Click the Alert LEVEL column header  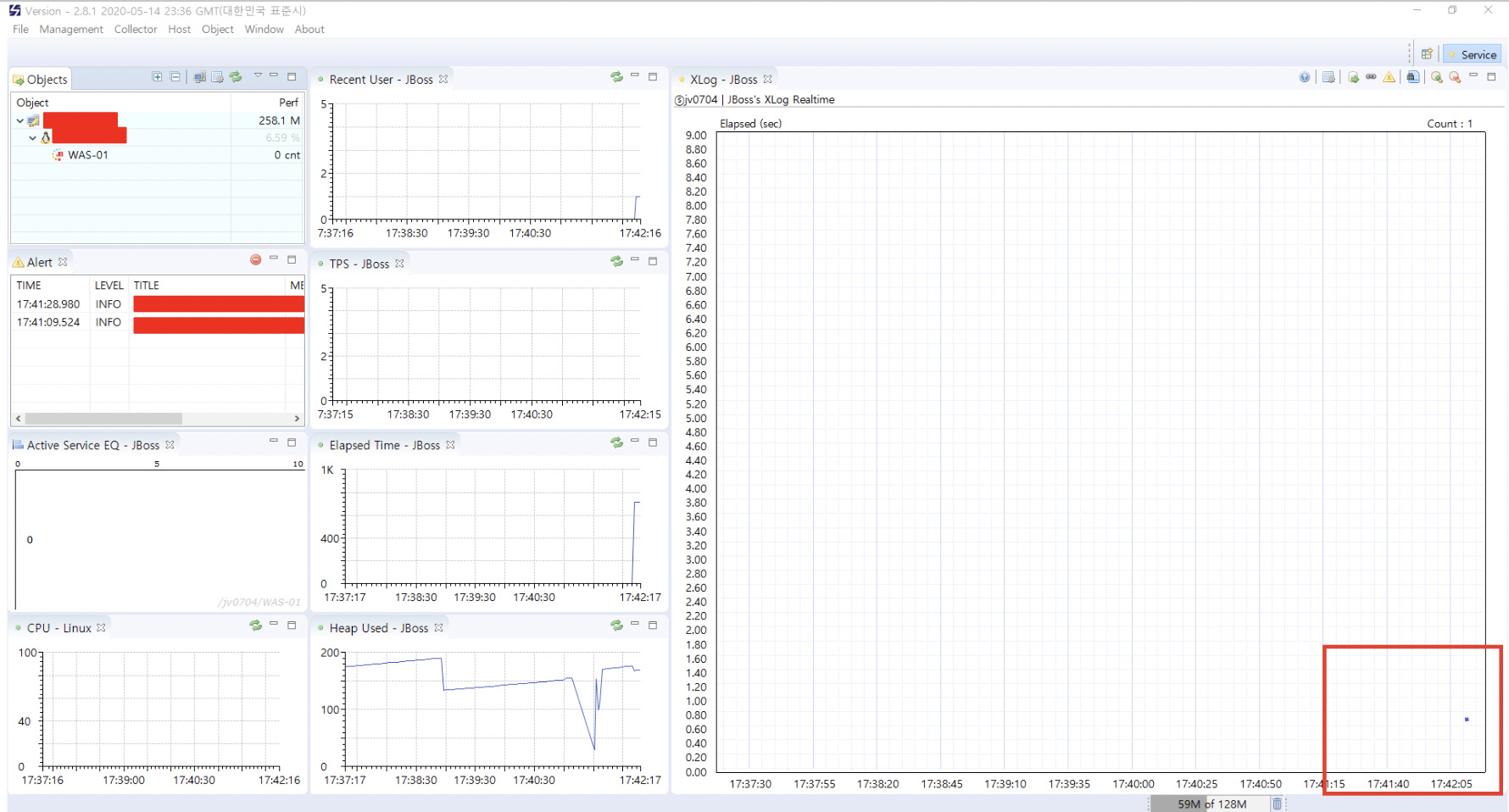[x=109, y=286]
